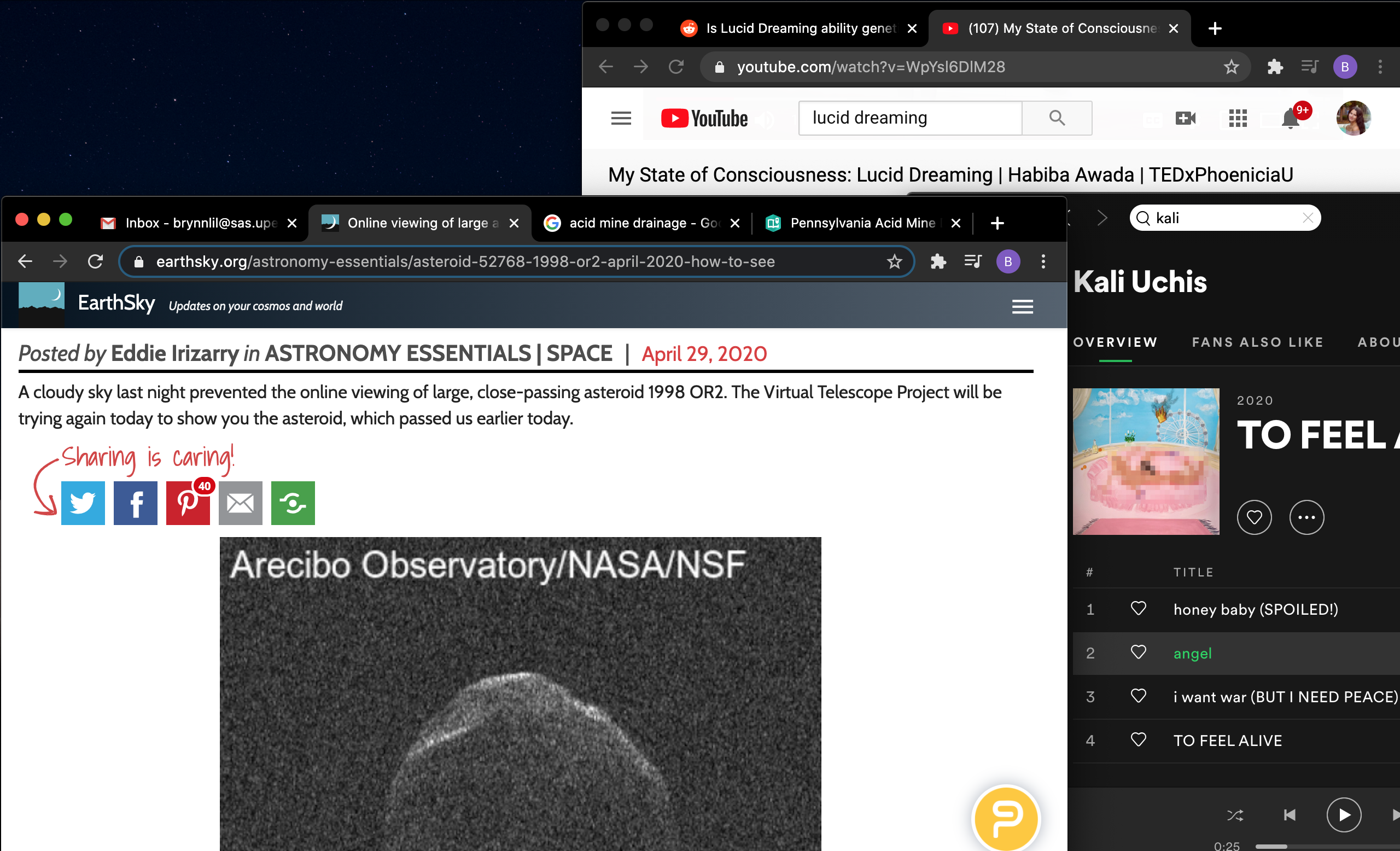The height and width of the screenshot is (851, 1400).
Task: Play the Spotify track
Action: point(1343,815)
